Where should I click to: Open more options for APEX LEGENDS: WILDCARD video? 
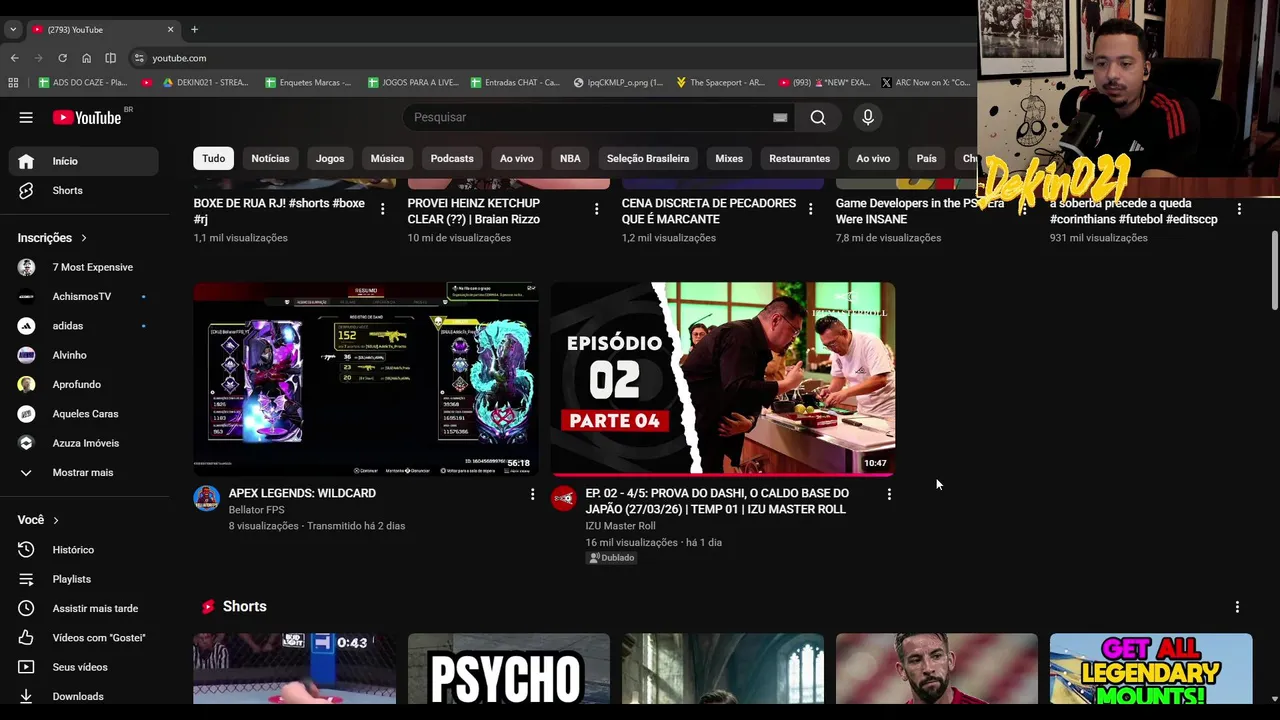532,494
